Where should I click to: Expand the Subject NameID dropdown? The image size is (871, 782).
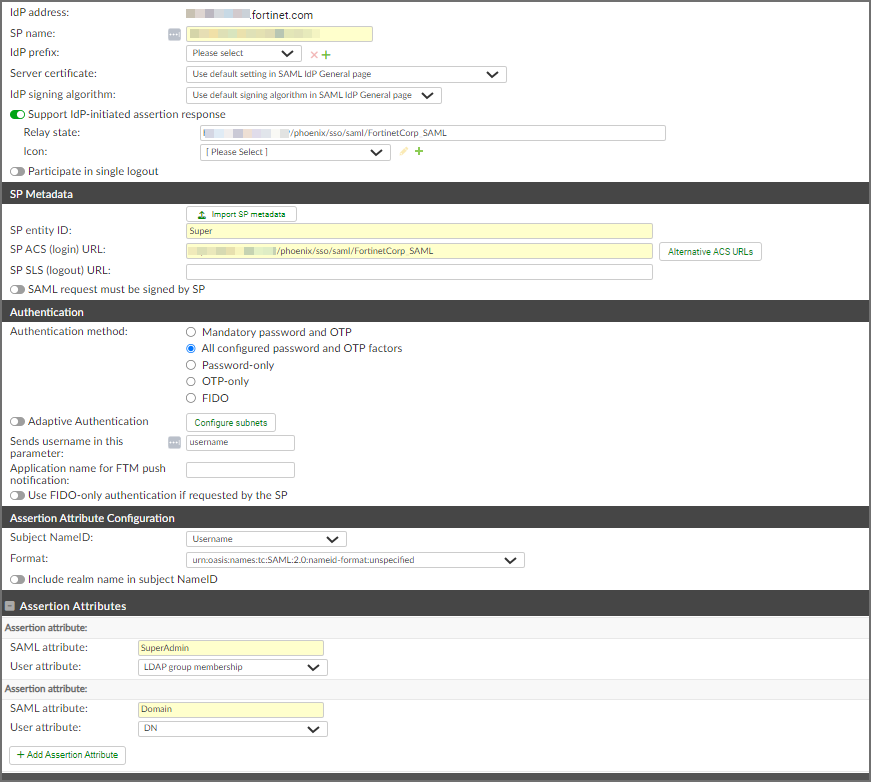pyautogui.click(x=266, y=539)
